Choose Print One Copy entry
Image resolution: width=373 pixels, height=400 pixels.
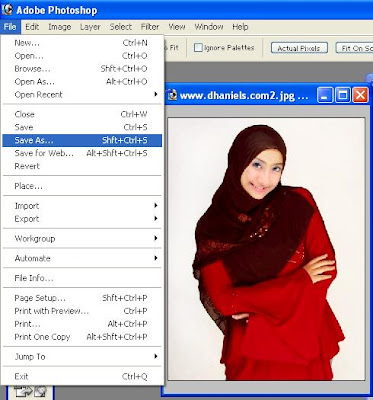[x=82, y=337]
